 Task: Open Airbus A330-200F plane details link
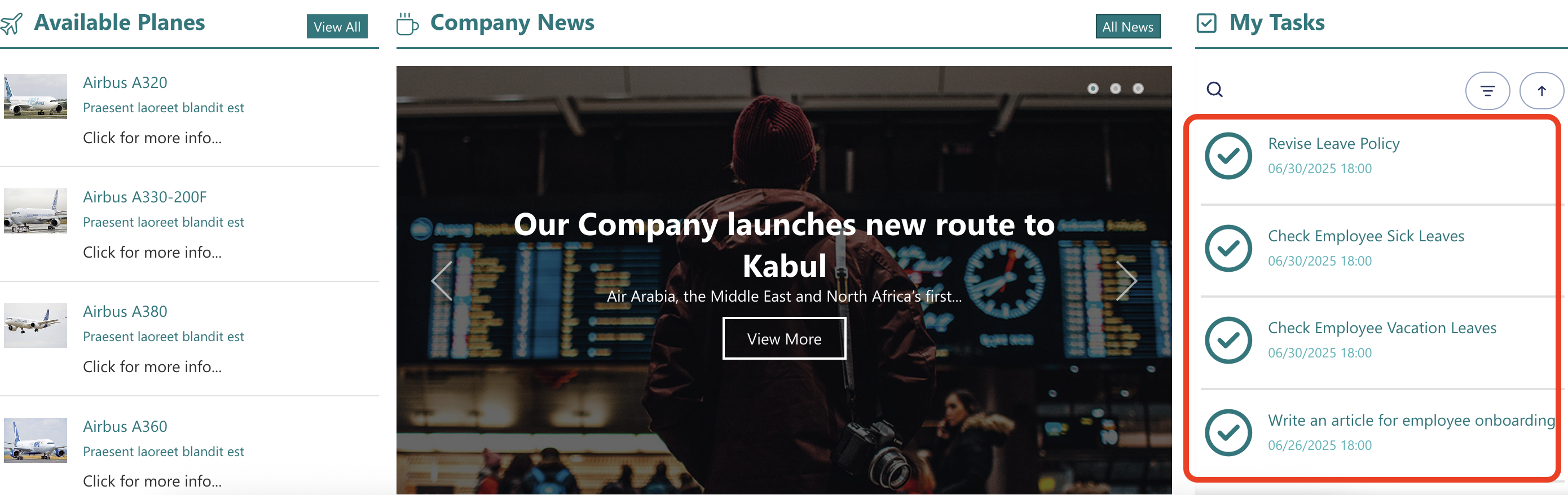[x=145, y=197]
